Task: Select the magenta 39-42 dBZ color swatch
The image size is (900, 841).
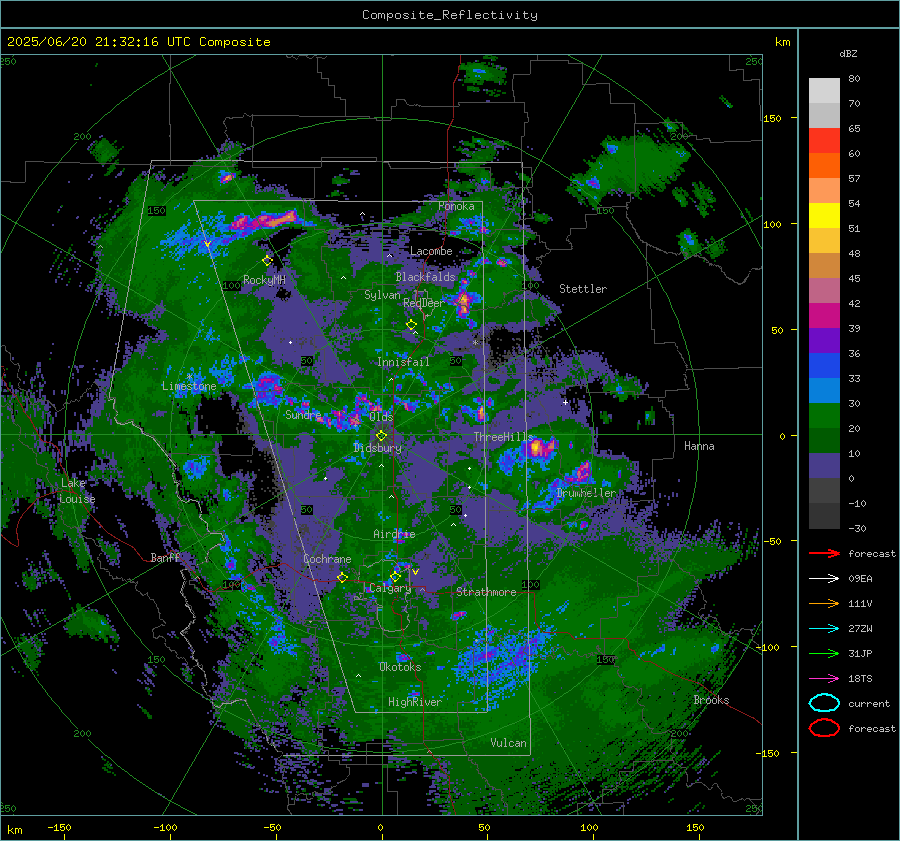Action: pos(824,316)
